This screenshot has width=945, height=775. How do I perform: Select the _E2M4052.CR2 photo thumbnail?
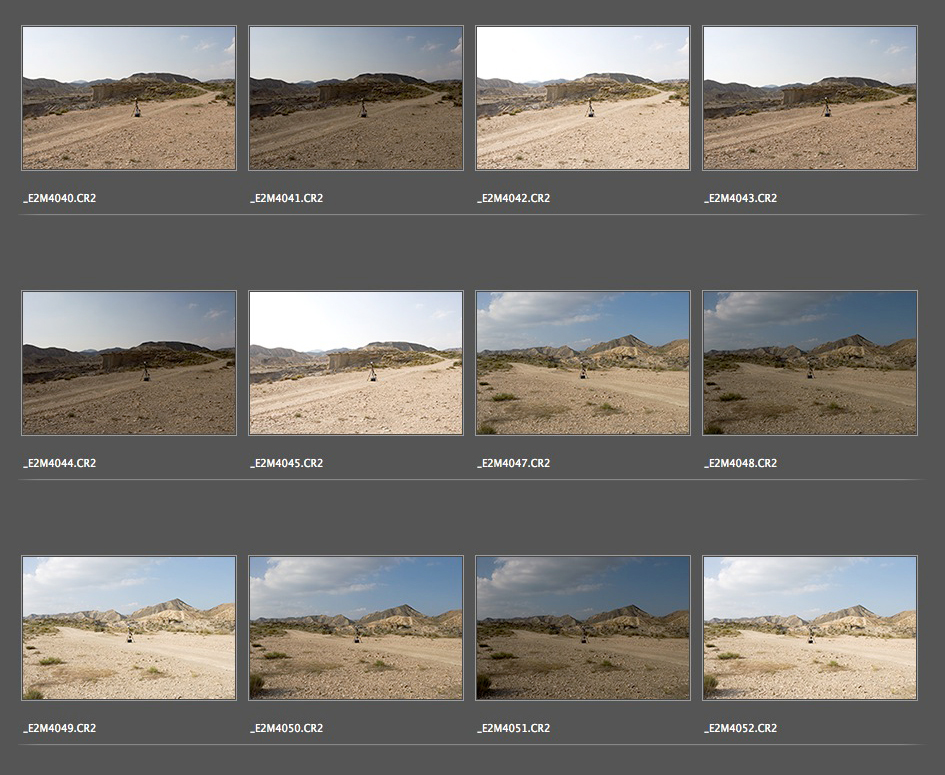(810, 628)
